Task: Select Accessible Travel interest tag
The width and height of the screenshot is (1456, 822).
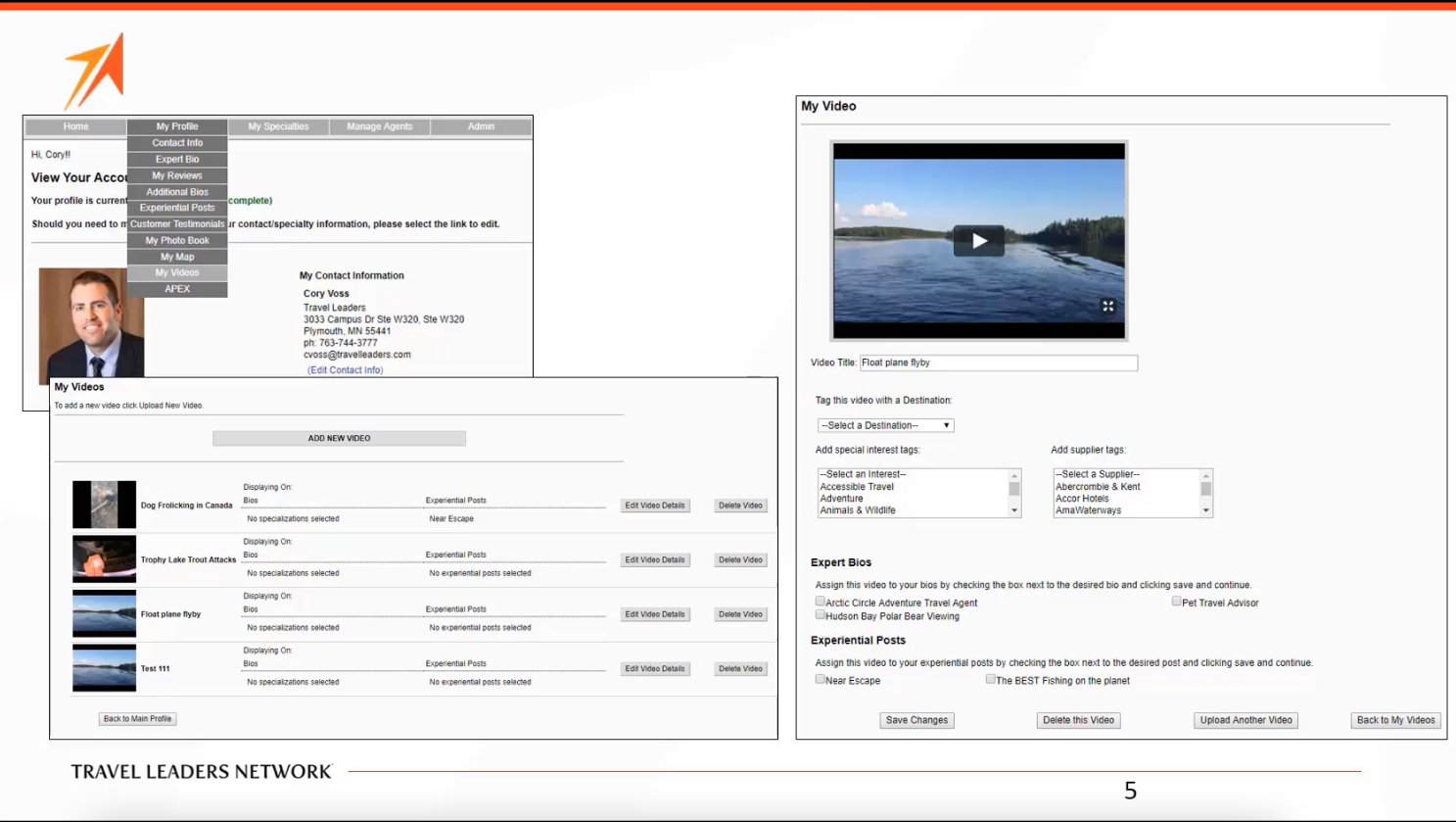Action: pyautogui.click(x=857, y=487)
